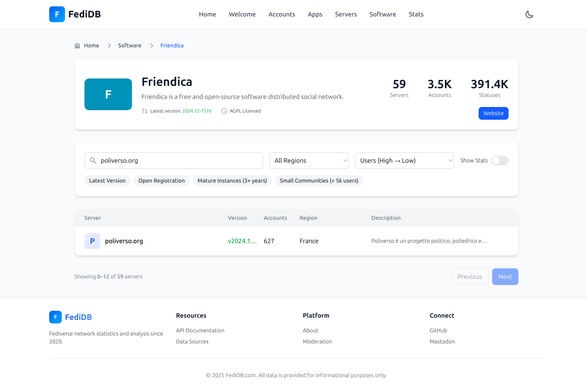Click the v2024.1… version cell
587x392 pixels.
tap(242, 241)
